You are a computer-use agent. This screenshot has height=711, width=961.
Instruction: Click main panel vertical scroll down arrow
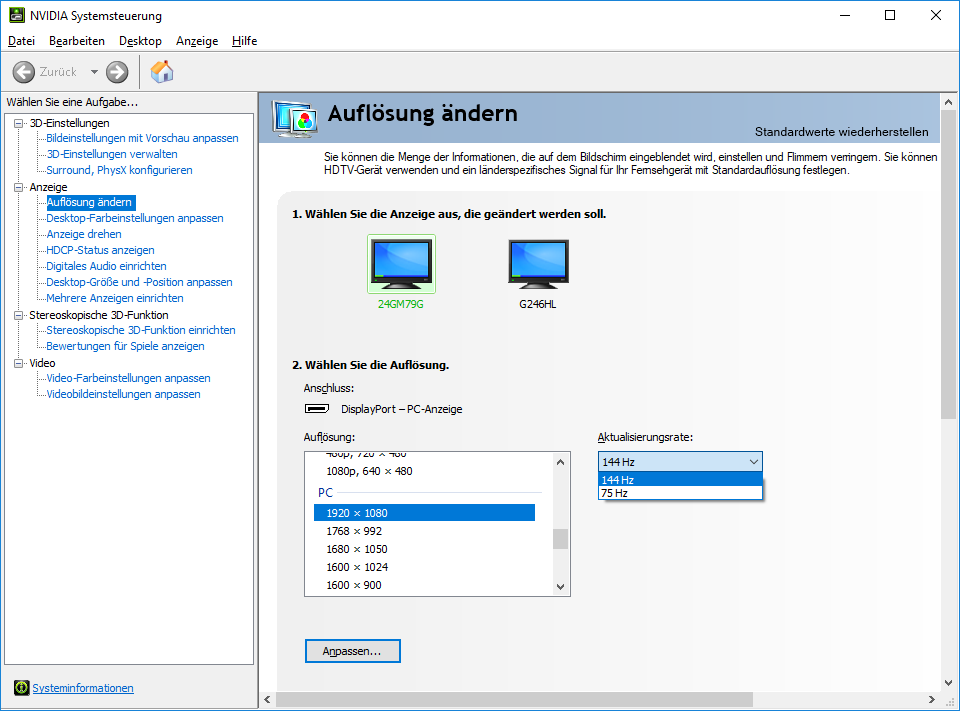pyautogui.click(x=949, y=682)
